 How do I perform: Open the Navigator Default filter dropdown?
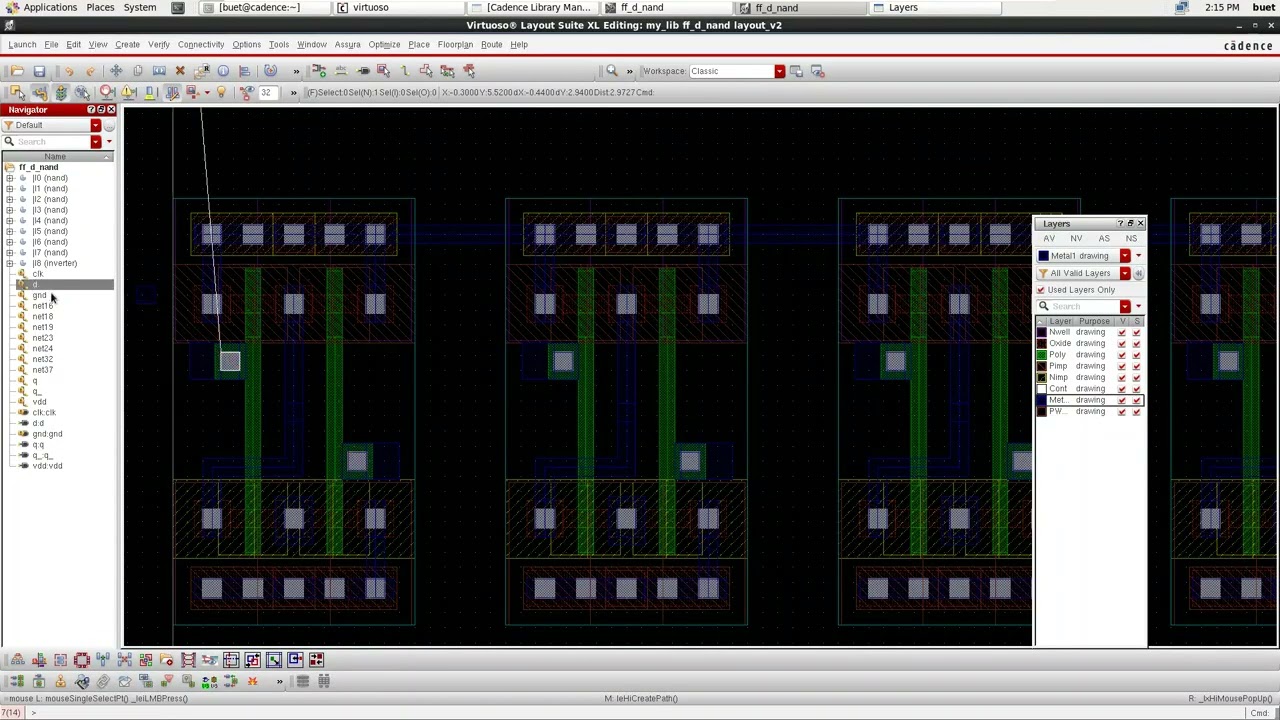[95, 125]
